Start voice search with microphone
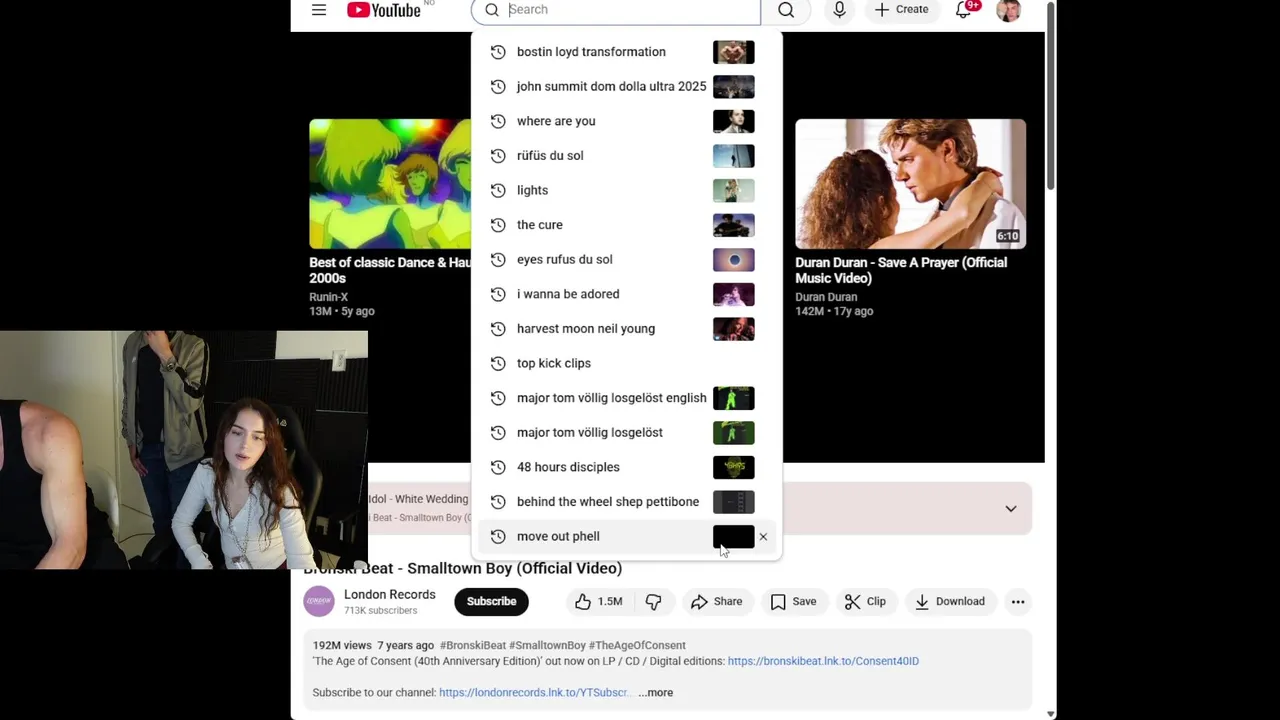Screen dimensions: 1280x720 click(x=839, y=10)
